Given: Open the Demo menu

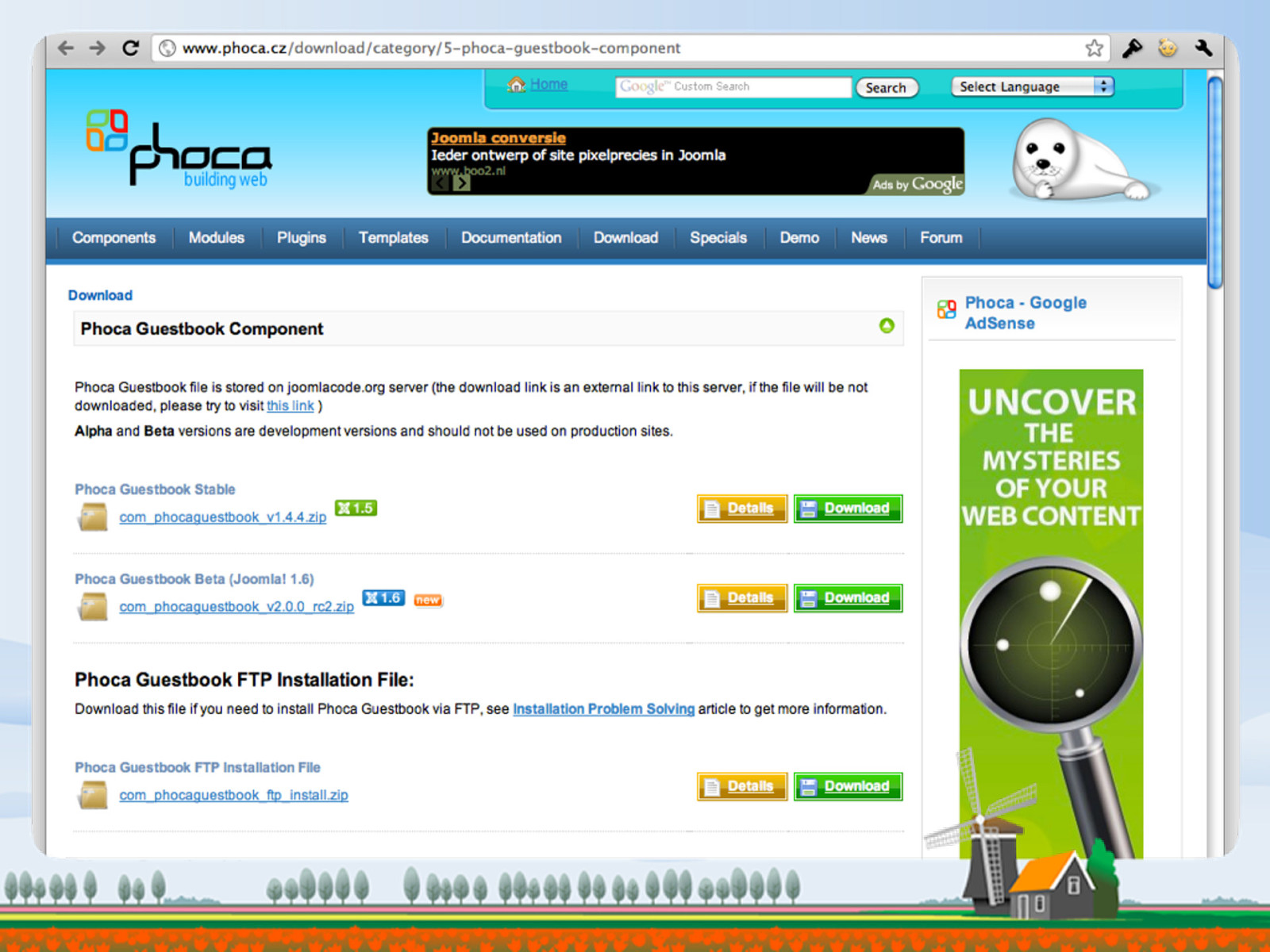Looking at the screenshot, I should (x=799, y=237).
